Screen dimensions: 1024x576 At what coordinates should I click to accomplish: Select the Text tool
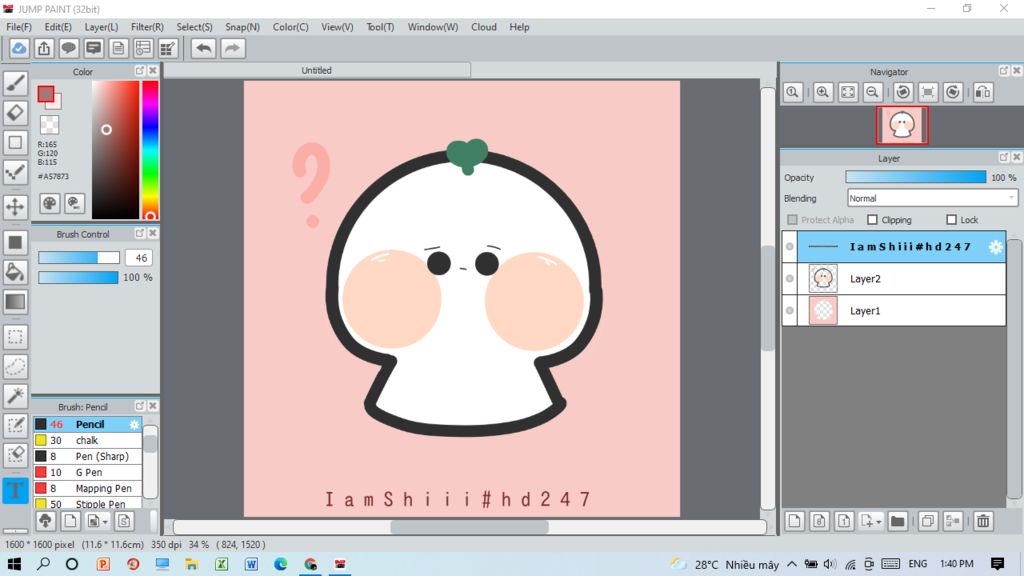(x=15, y=490)
